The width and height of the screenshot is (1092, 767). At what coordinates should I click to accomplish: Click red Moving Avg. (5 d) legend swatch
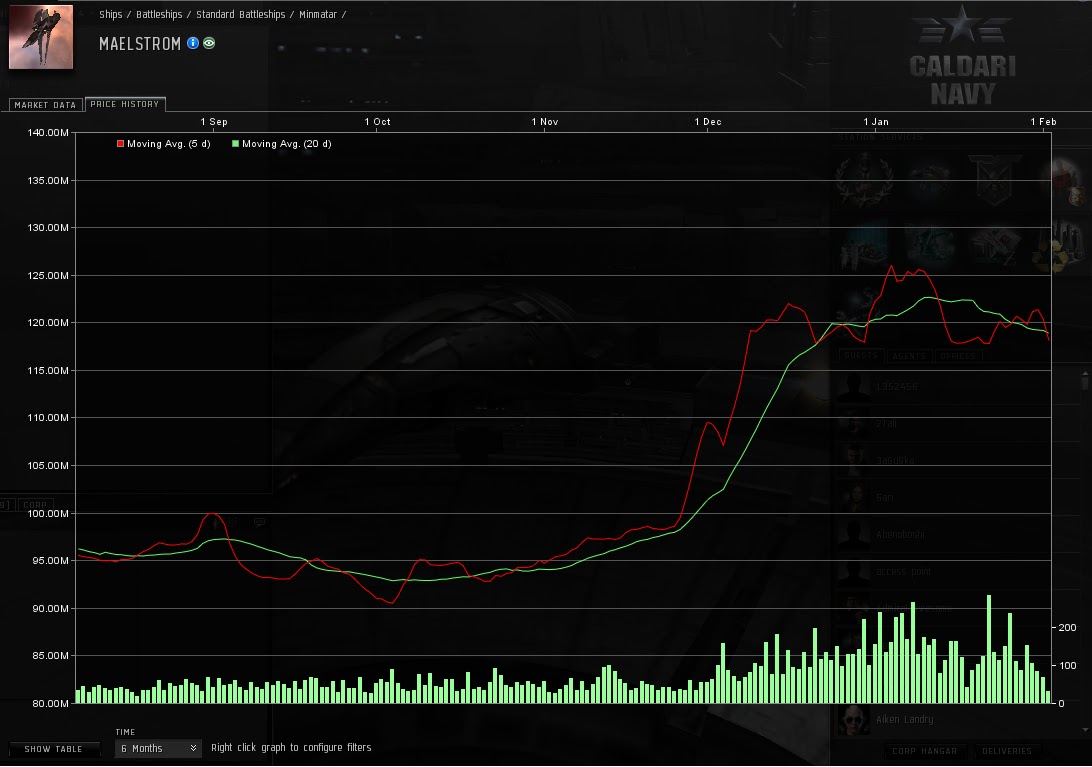tap(120, 144)
